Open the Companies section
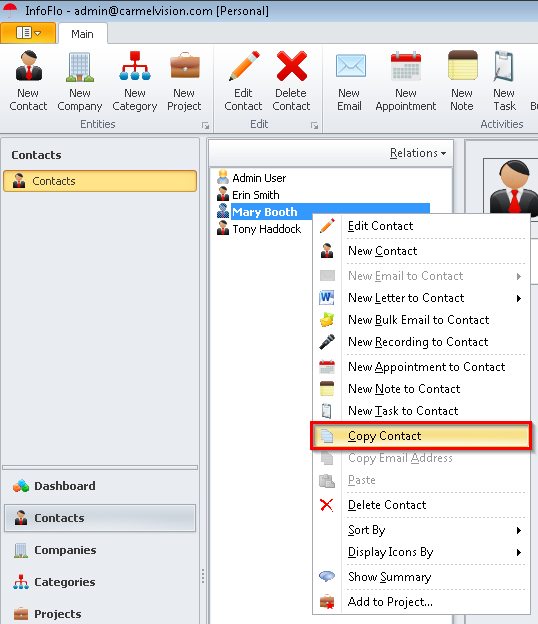 (x=100, y=550)
